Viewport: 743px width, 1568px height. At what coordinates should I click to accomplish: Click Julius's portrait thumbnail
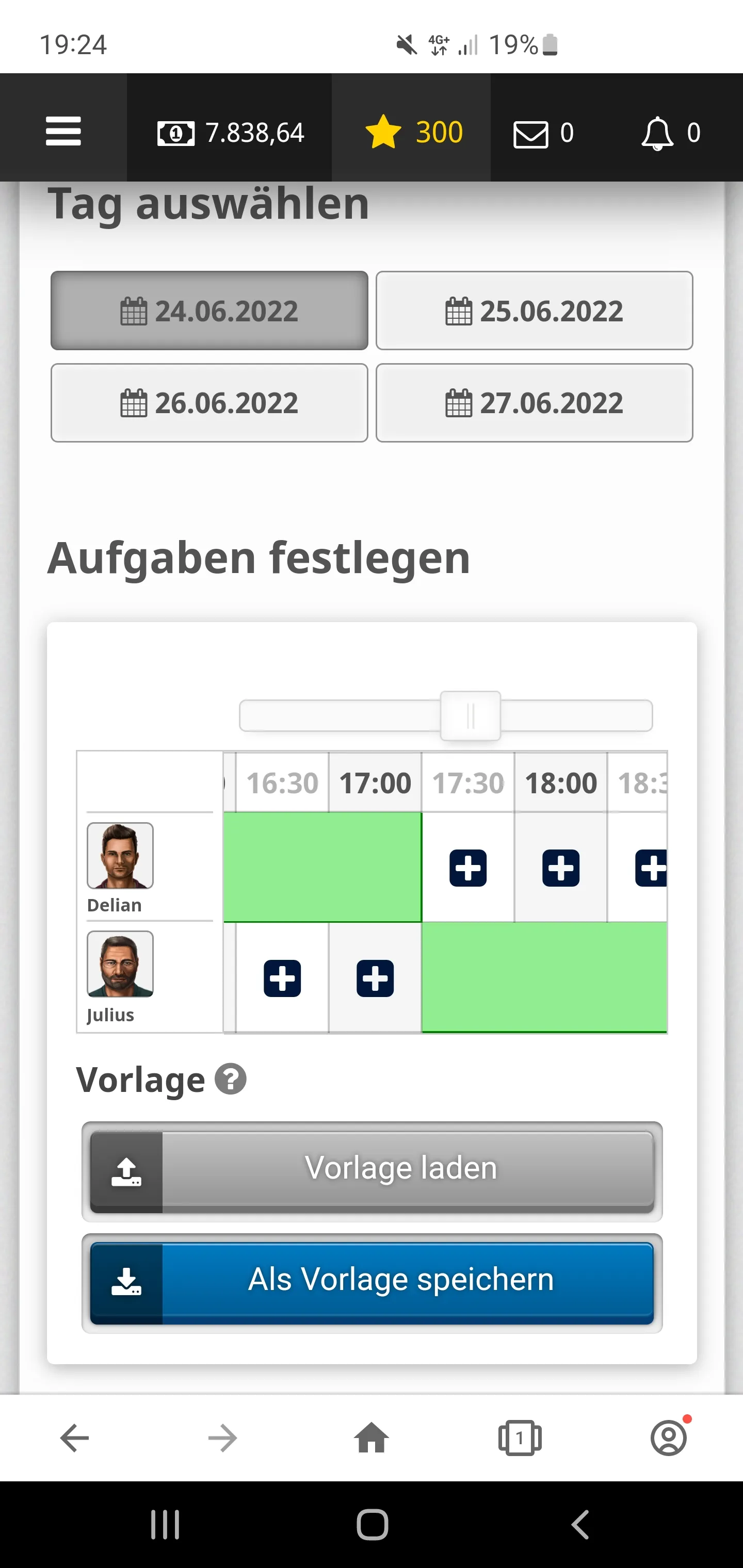pos(120,964)
